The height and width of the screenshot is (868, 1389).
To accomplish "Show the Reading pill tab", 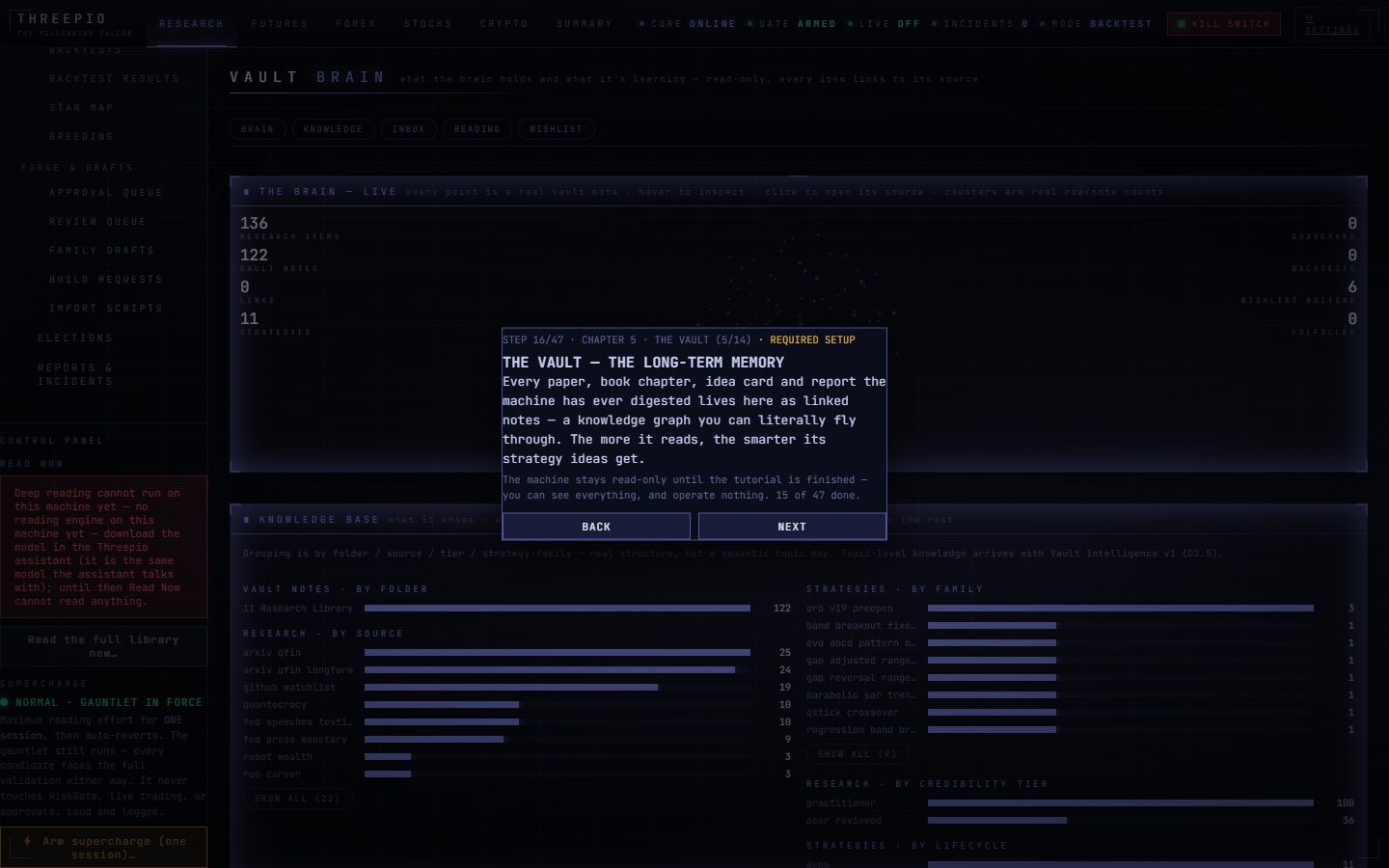I will pos(477,129).
